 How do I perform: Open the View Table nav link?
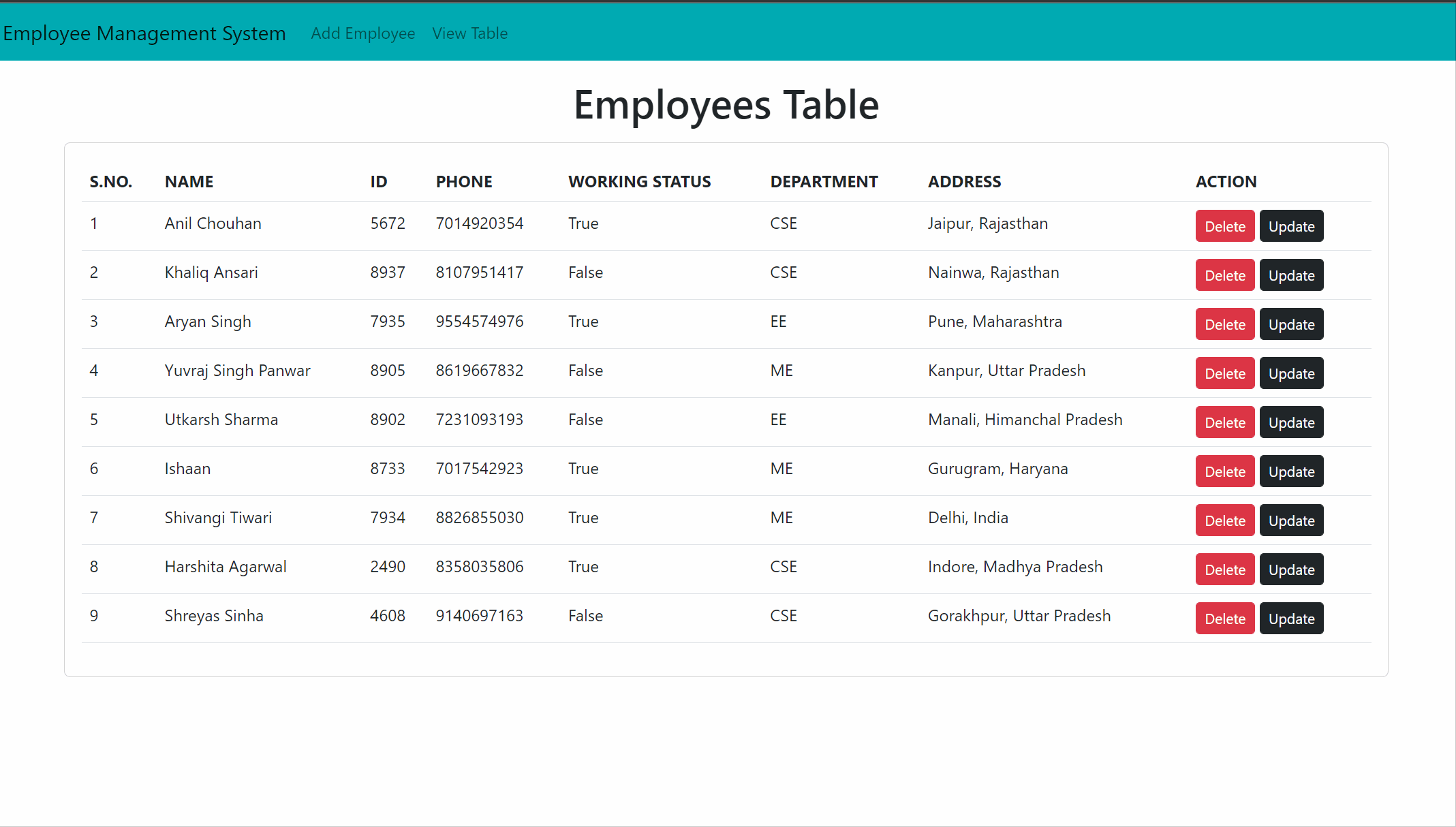tap(469, 33)
